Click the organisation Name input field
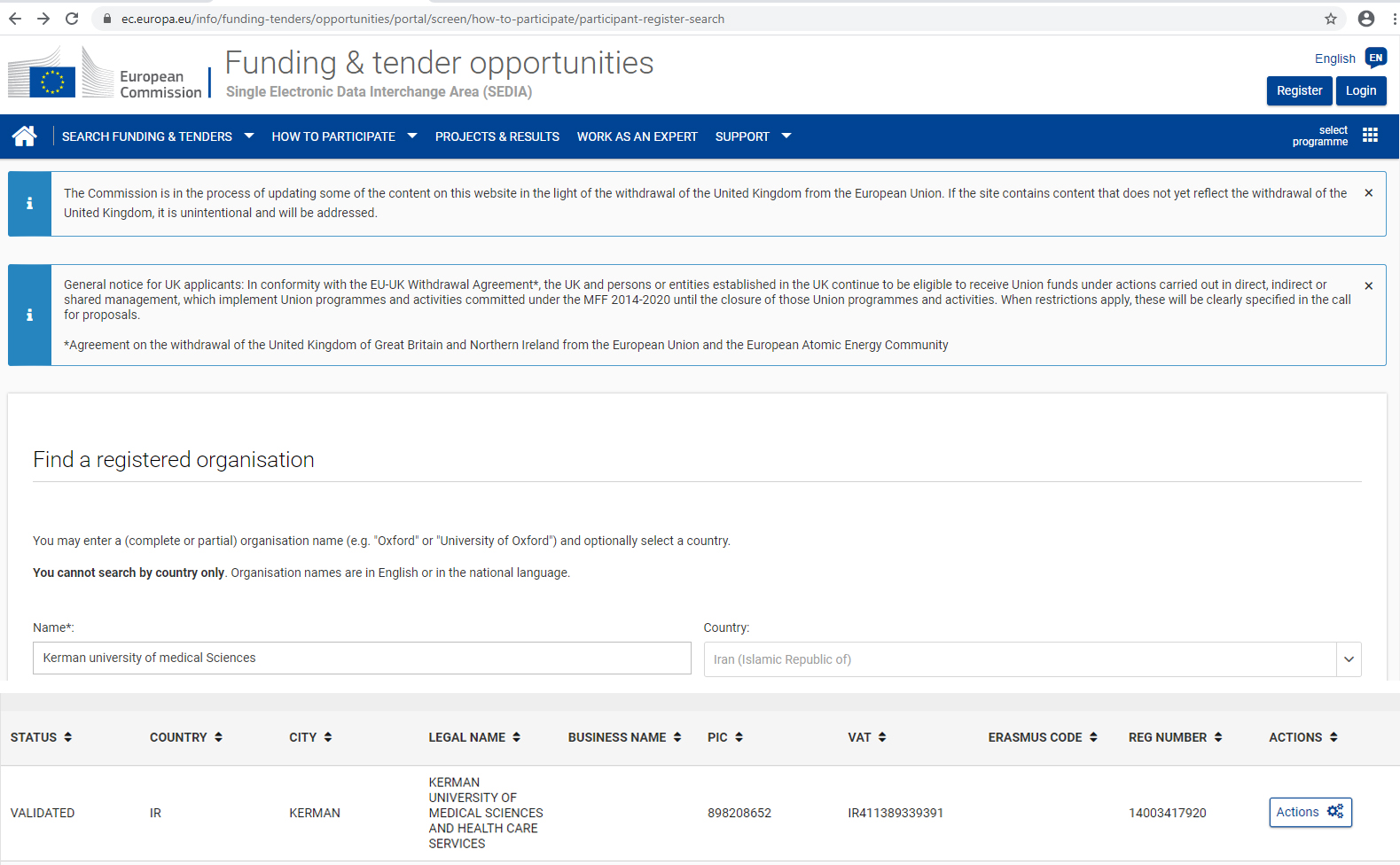Screen dimensions: 1400x865 [362, 658]
